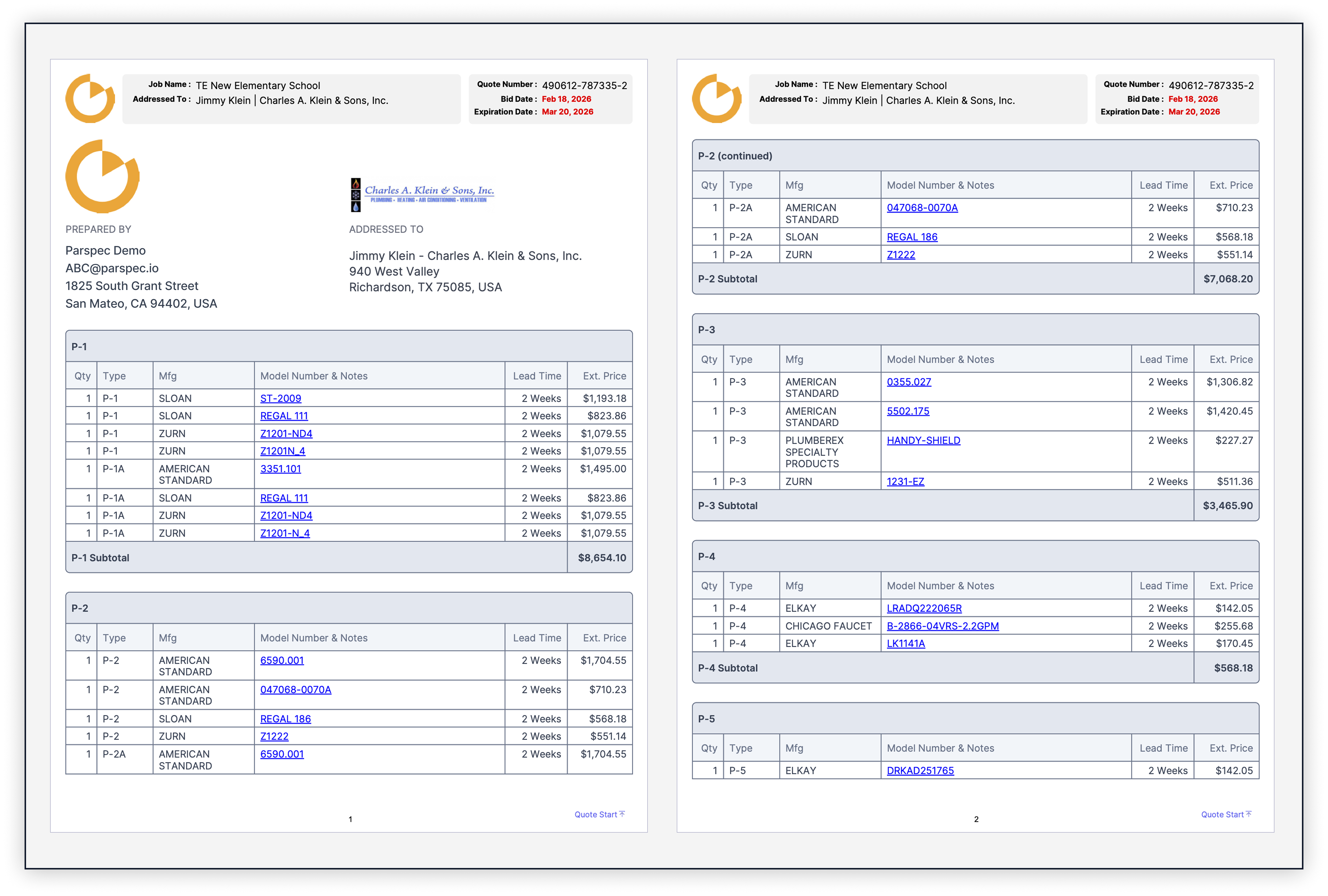Screen dimensions: 1328x896
Task: Click the small orange logo in page 2 header
Action: pos(717,98)
